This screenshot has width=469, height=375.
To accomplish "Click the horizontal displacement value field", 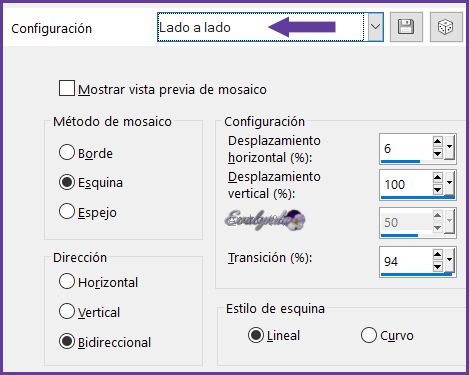I will (406, 148).
